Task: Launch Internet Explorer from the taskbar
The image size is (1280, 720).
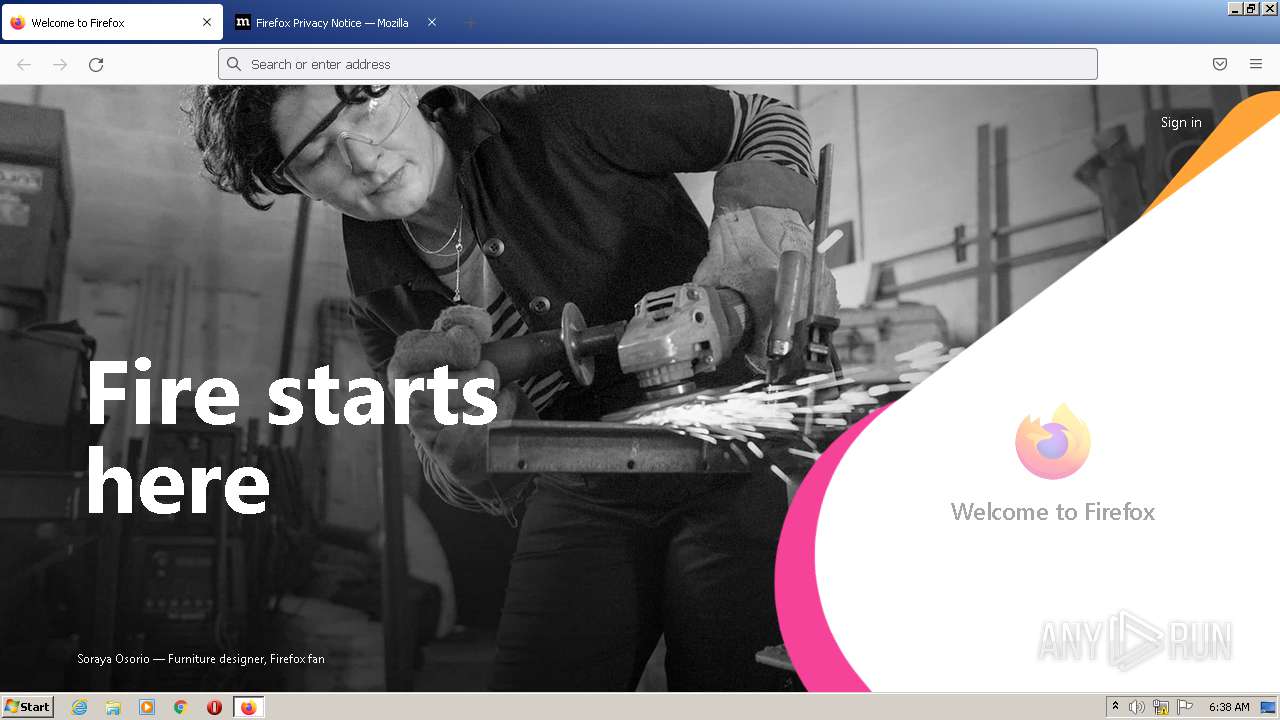Action: [x=80, y=707]
